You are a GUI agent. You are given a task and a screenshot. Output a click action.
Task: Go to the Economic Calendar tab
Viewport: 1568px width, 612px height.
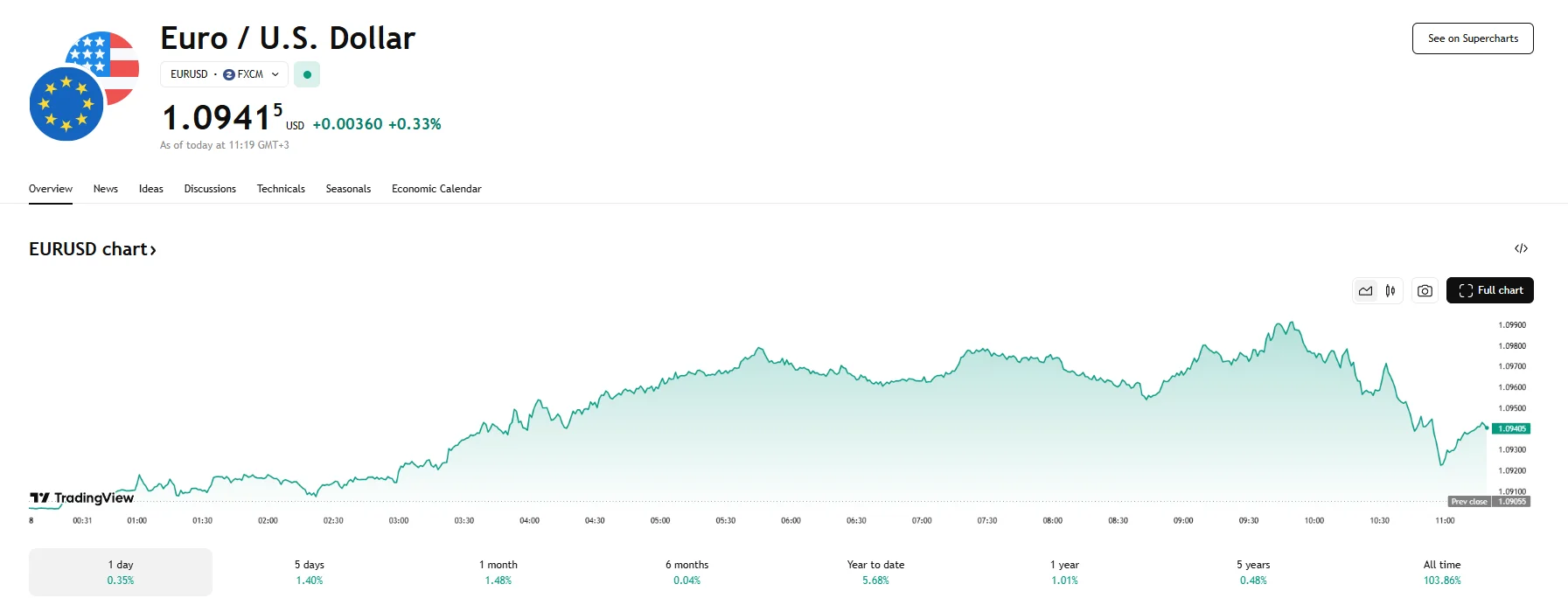tap(436, 189)
